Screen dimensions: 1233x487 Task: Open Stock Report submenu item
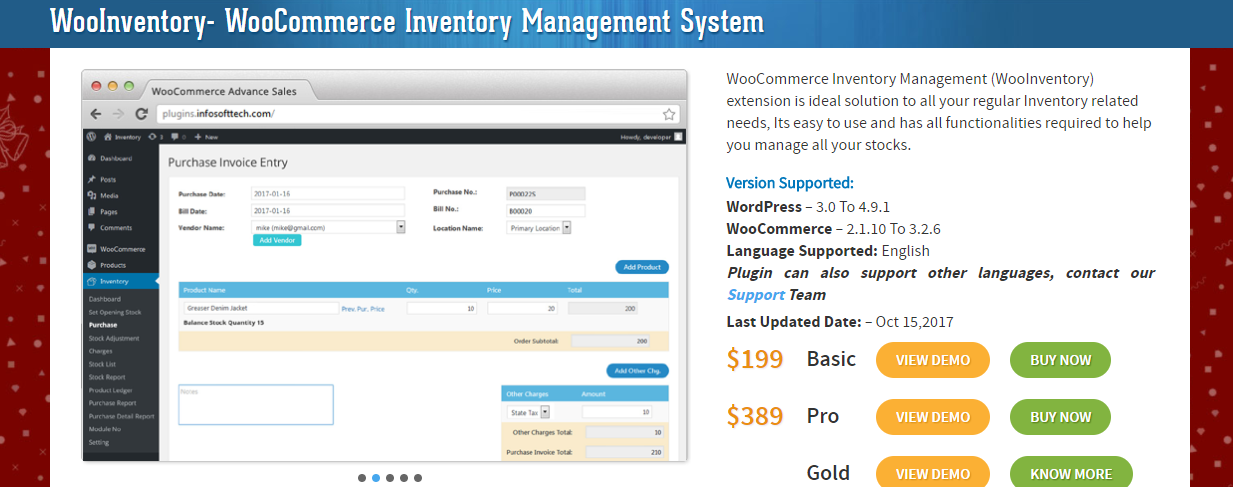[107, 377]
